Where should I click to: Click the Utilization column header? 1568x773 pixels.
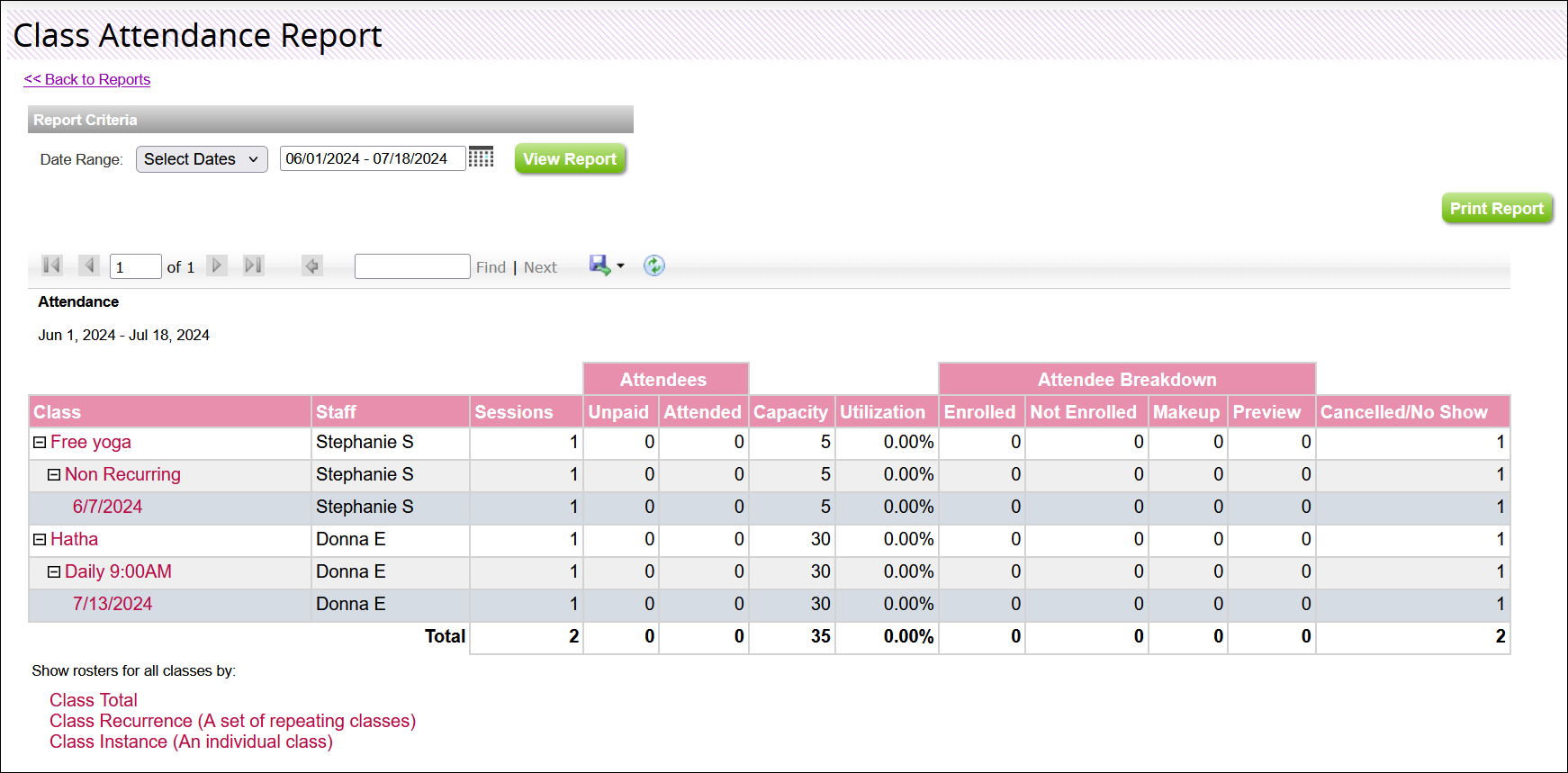[888, 411]
